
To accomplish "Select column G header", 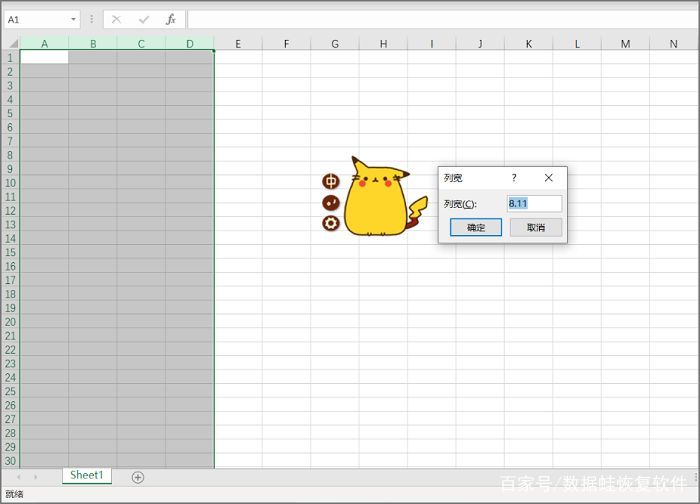I will click(335, 43).
